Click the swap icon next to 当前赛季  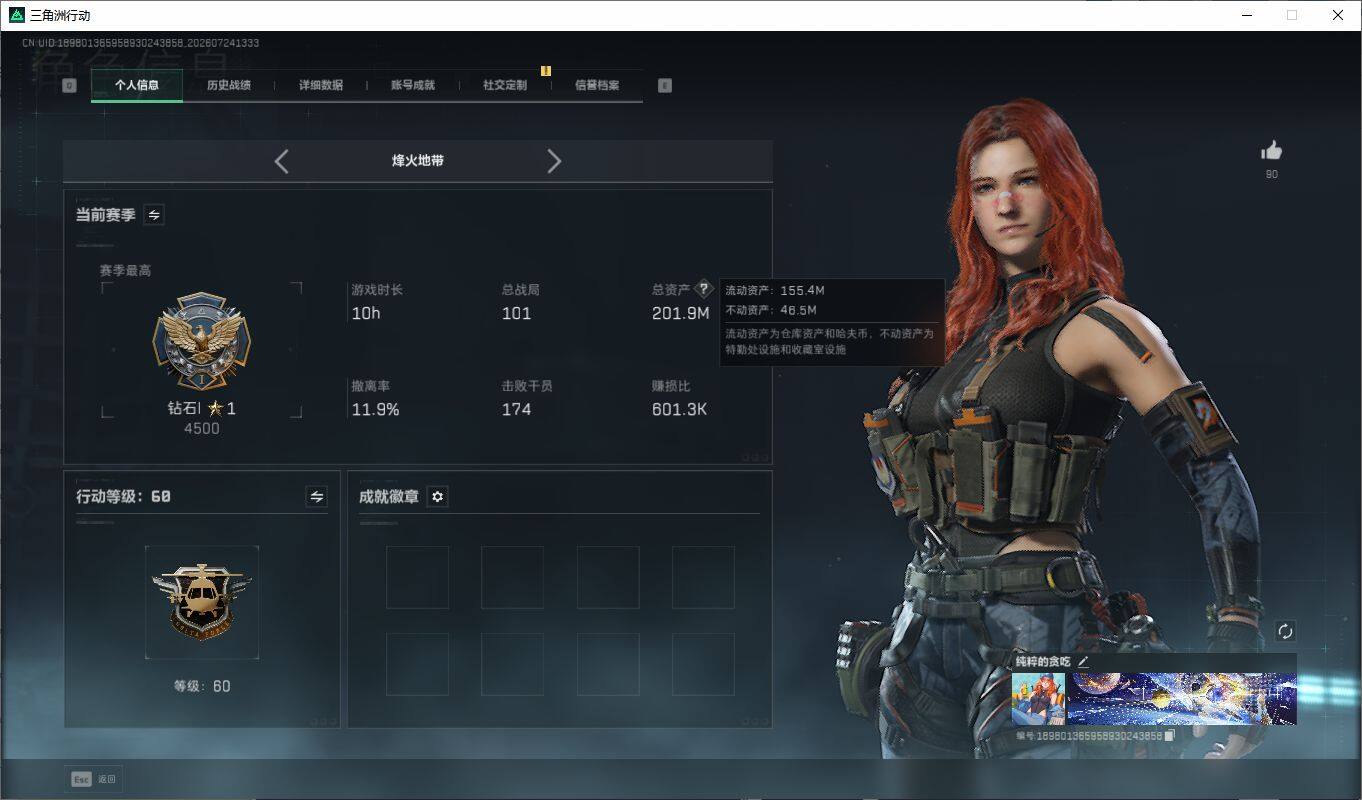pyautogui.click(x=154, y=215)
